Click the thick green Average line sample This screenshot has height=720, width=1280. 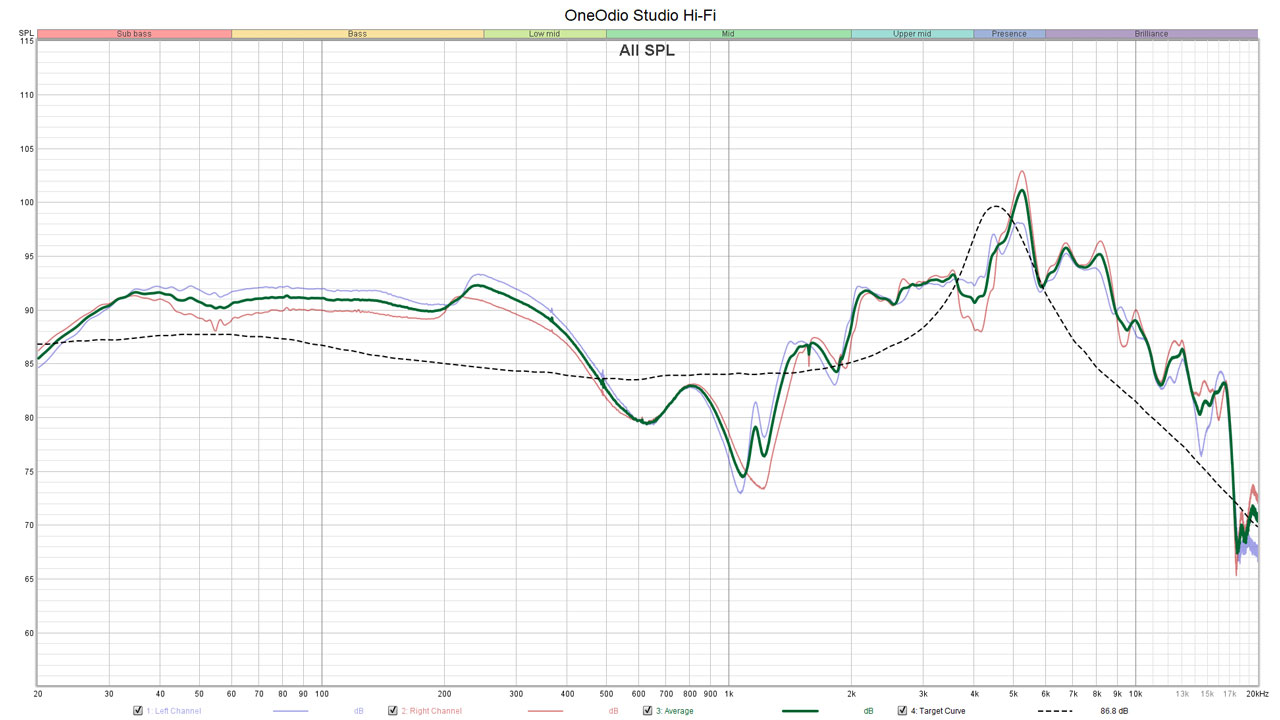(799, 711)
